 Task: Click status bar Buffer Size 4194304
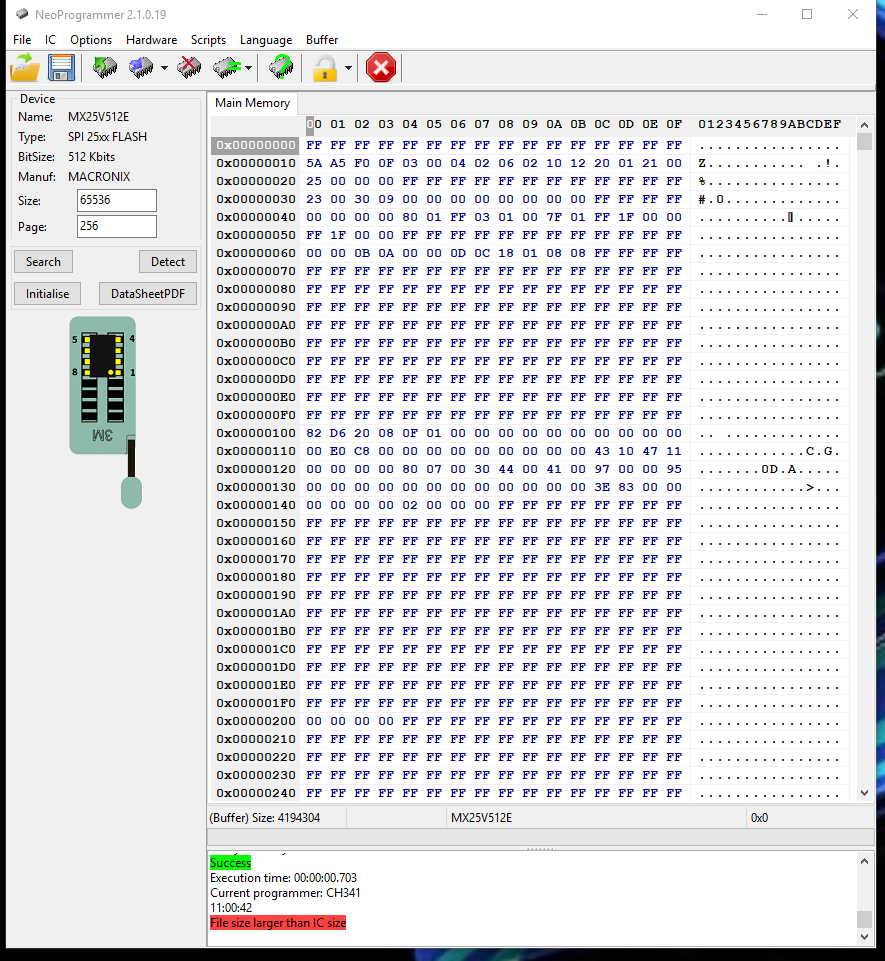[x=265, y=818]
